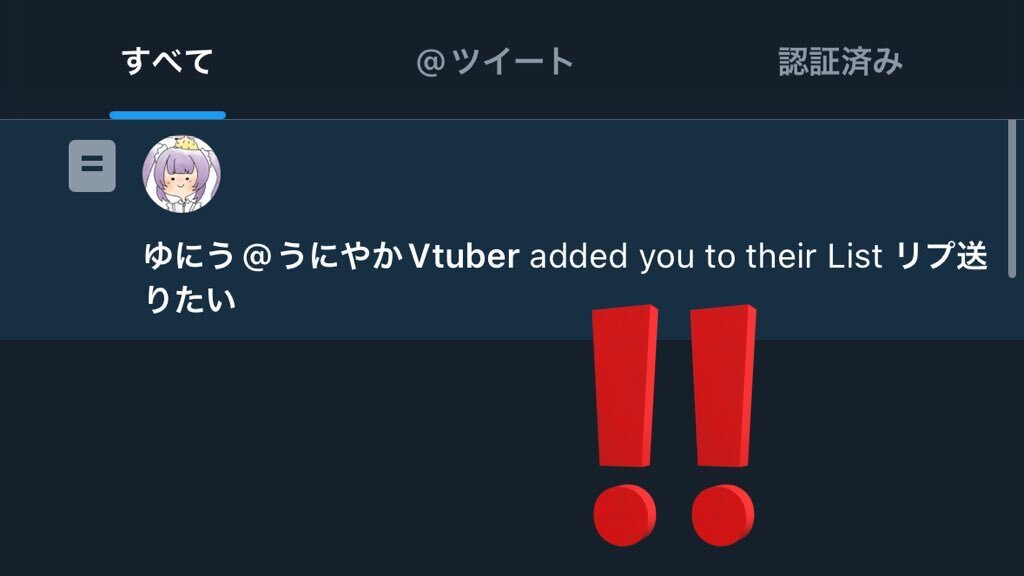Image resolution: width=1024 pixels, height=576 pixels.
Task: Click the @ symbol in the ツイート tab
Action: click(430, 63)
